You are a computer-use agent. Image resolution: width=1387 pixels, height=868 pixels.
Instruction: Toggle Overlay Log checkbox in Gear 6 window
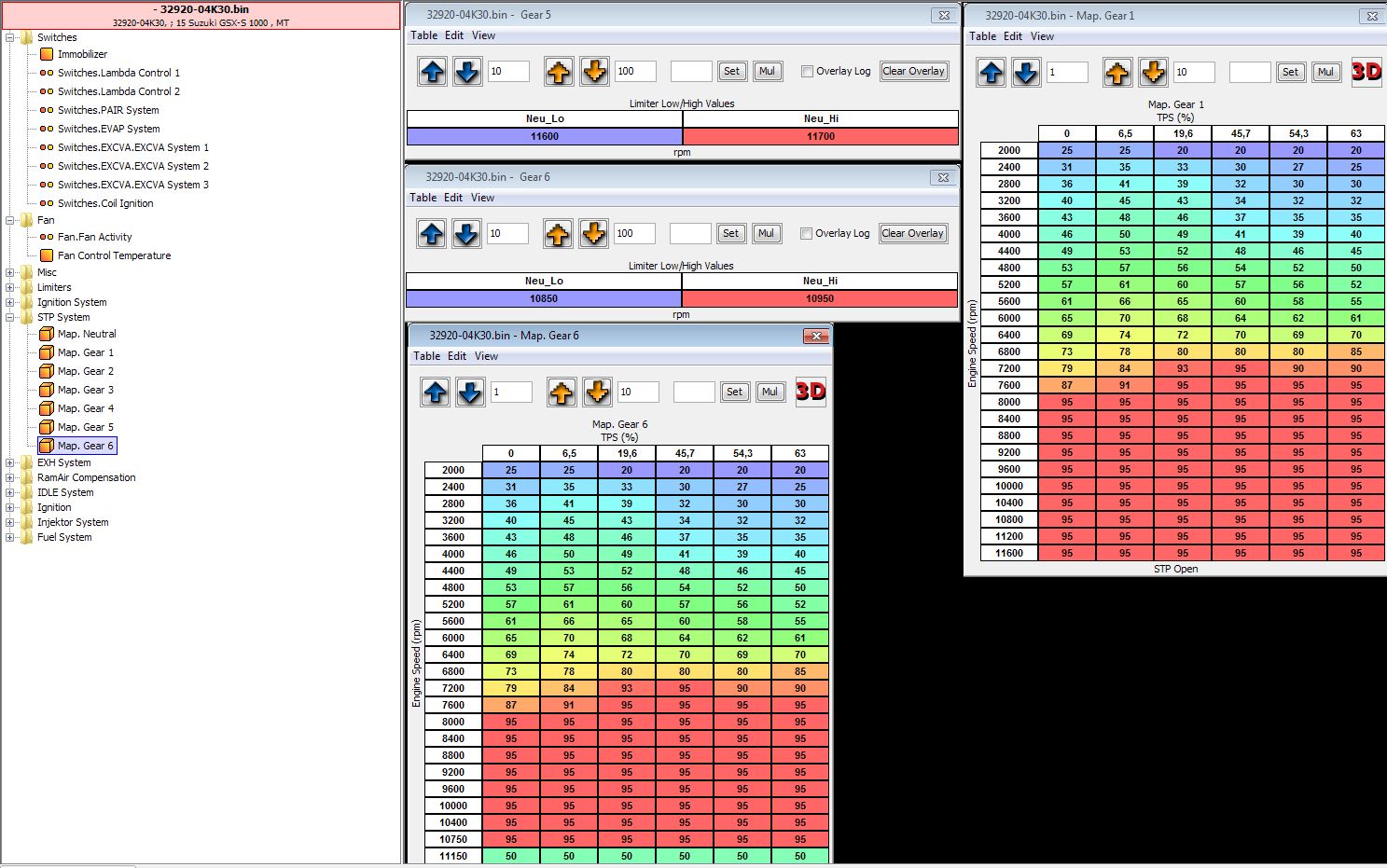pos(807,234)
